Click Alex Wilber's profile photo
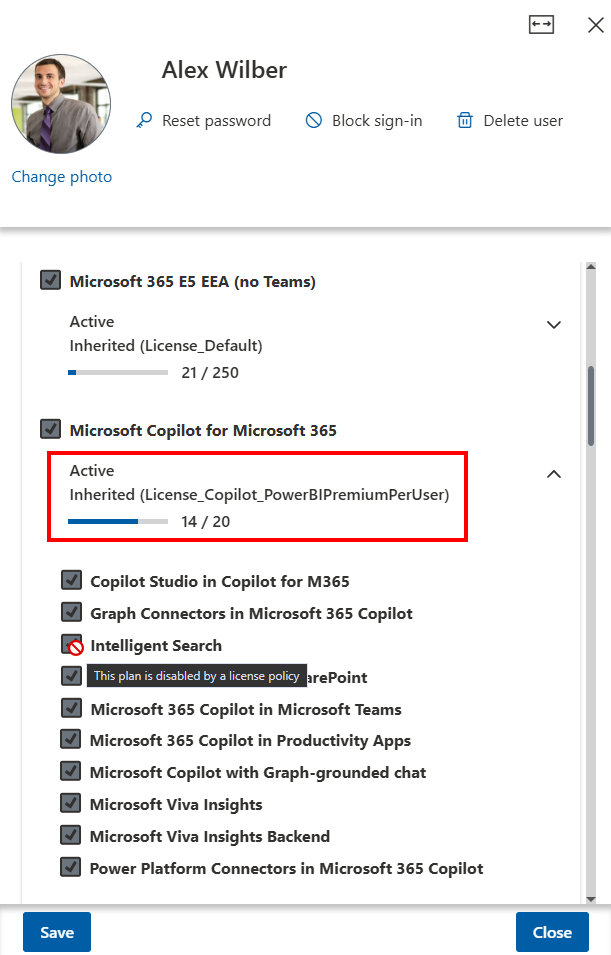The width and height of the screenshot is (611, 955). tap(60, 104)
